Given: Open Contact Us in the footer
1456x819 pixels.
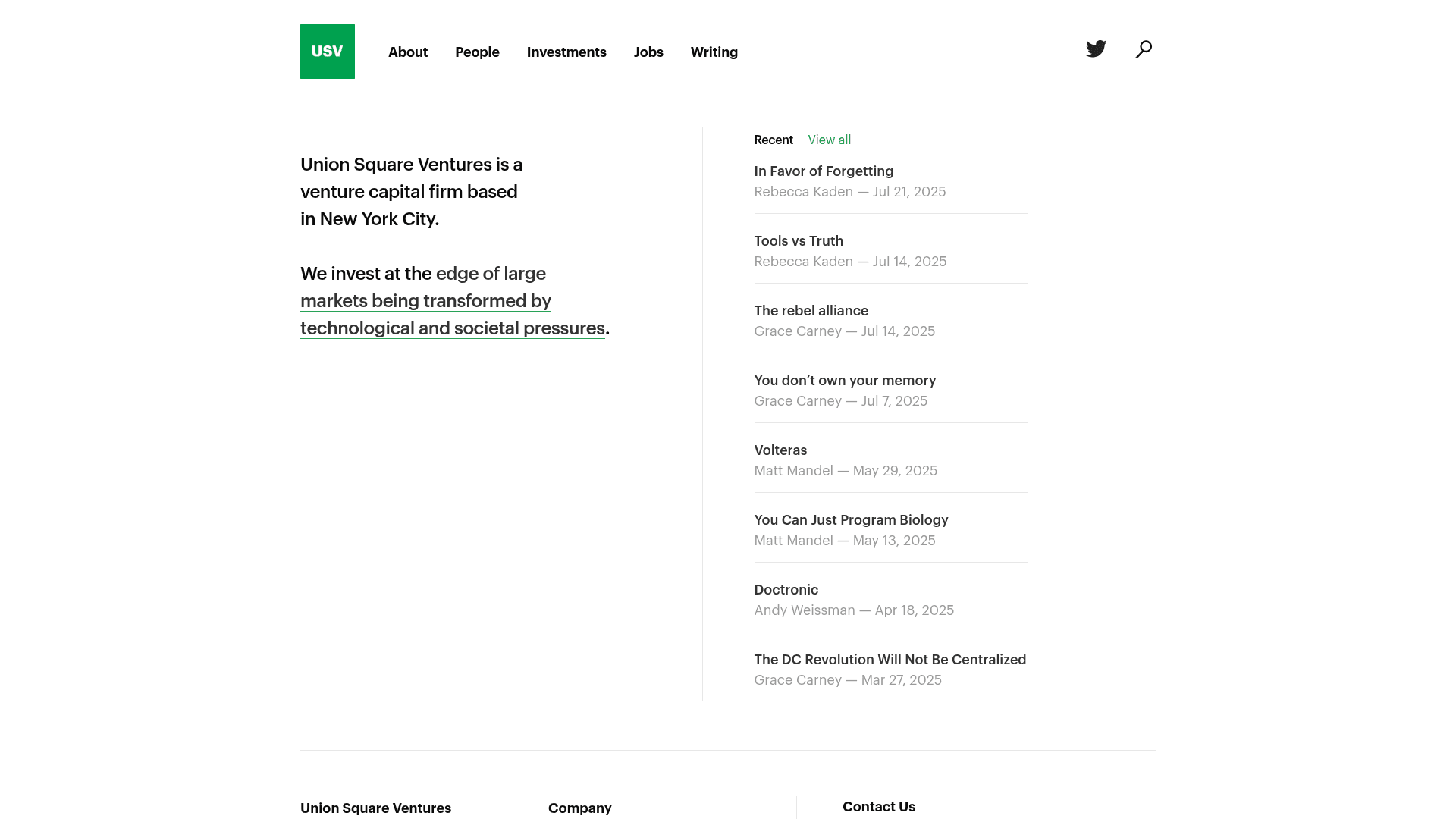Looking at the screenshot, I should (879, 806).
